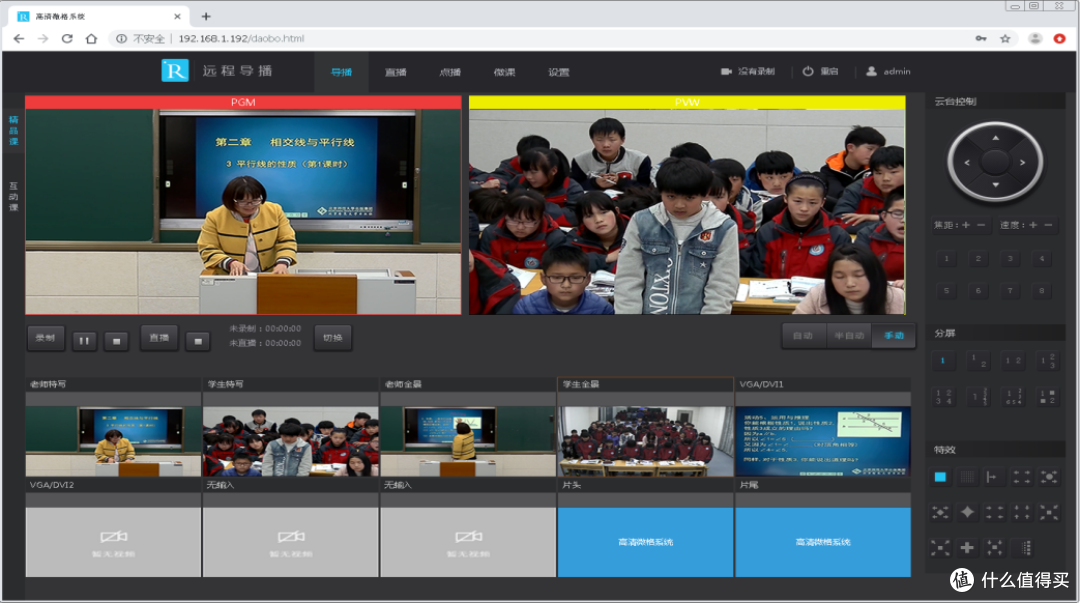Tilt the PTZ camera down arrow

(995, 185)
